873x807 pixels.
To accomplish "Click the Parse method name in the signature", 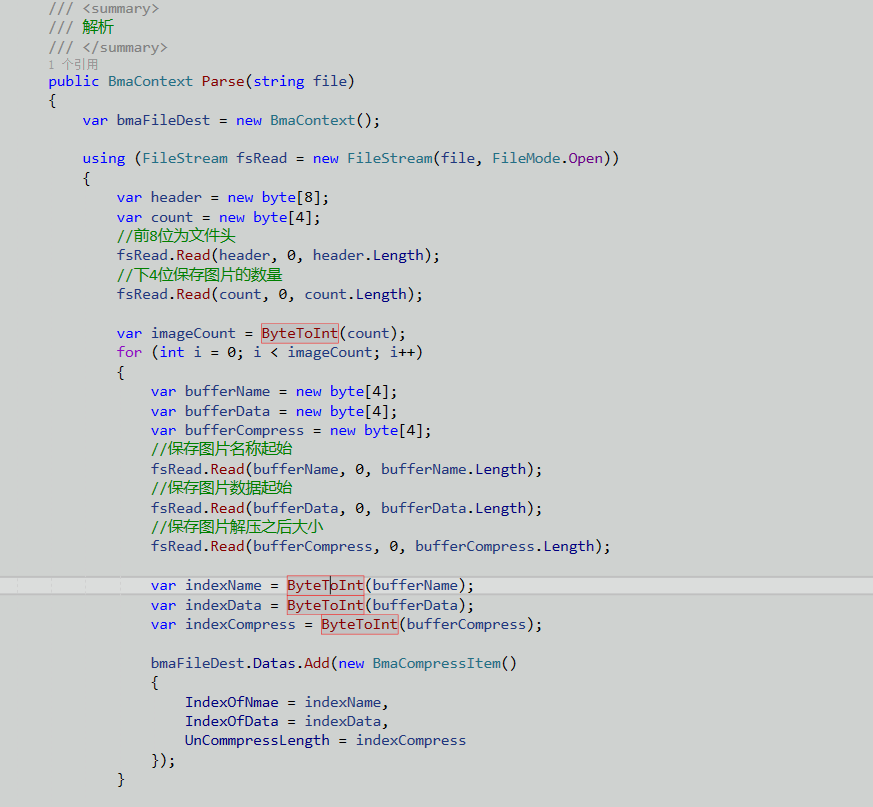I will [x=225, y=81].
